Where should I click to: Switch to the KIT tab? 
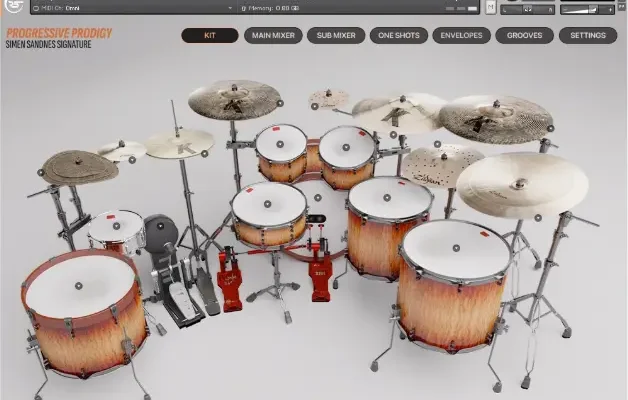[x=208, y=35]
